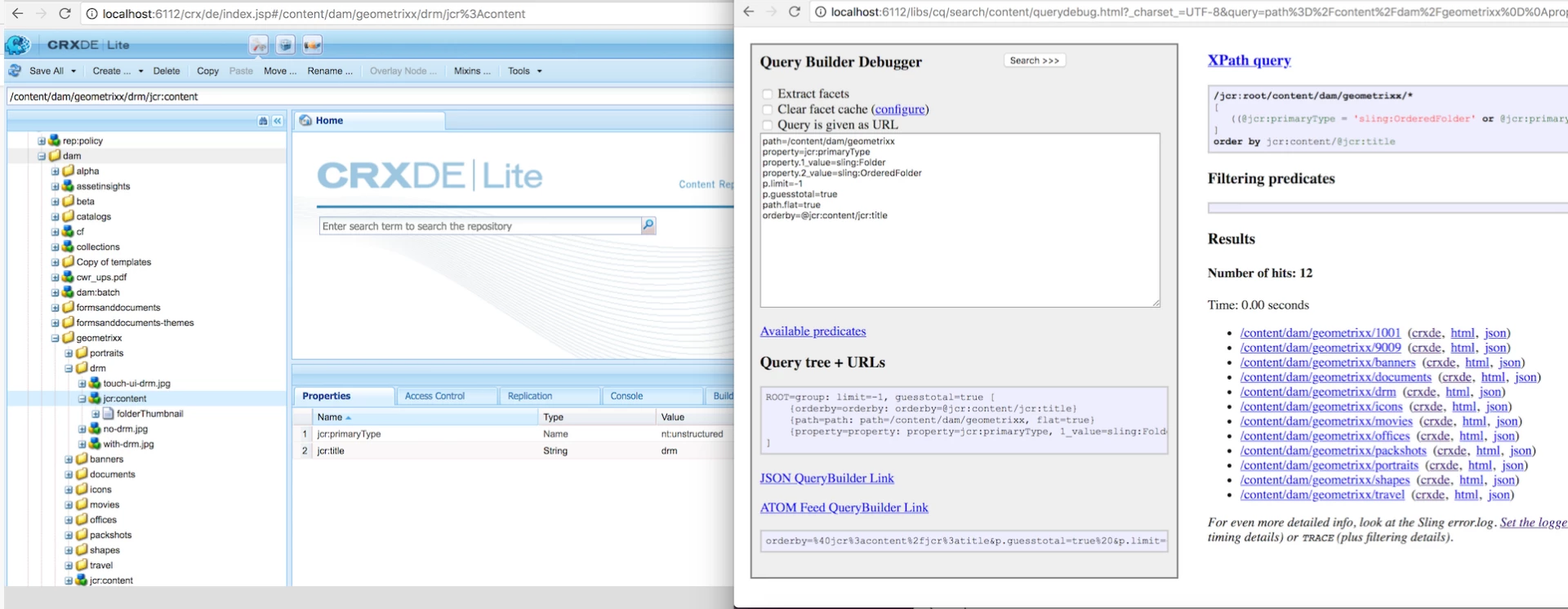The height and width of the screenshot is (609, 1568).
Task: Open the ATOM Feed QueryBuilder Link
Action: (844, 508)
